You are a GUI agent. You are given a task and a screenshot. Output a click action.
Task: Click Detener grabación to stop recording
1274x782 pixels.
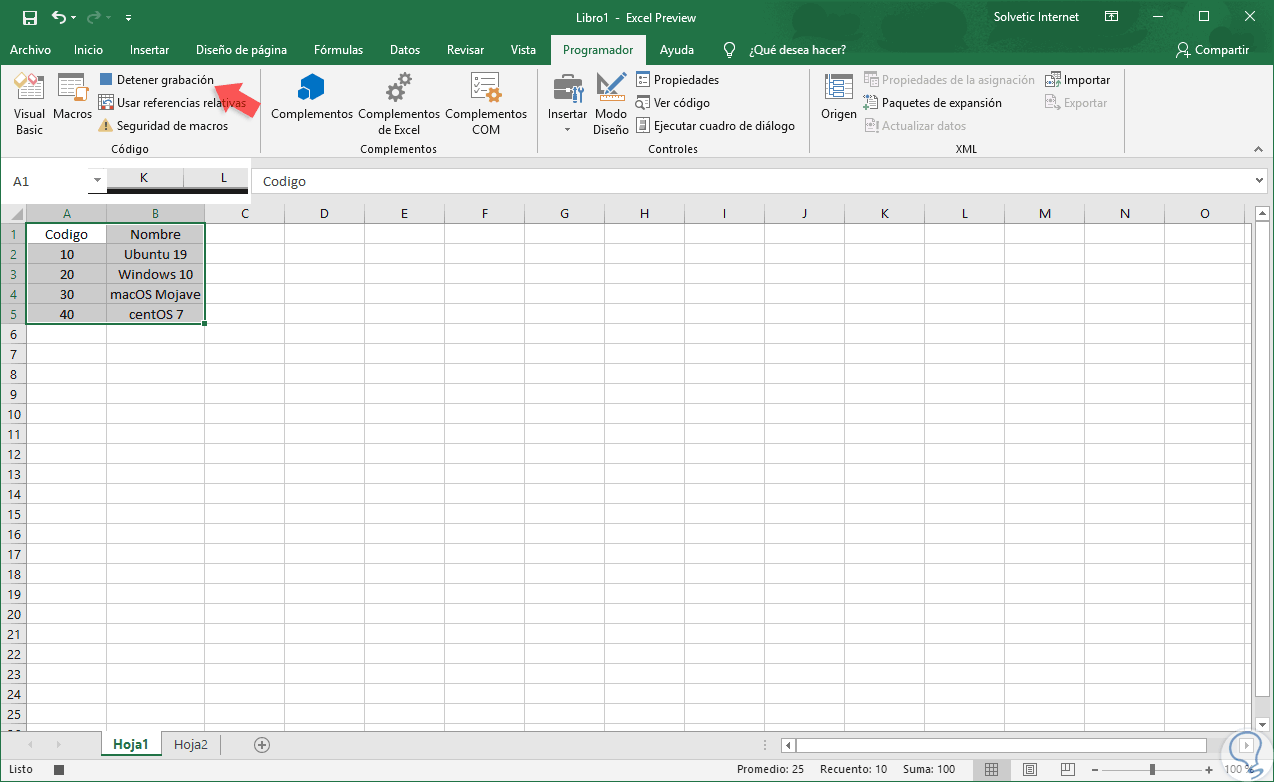(162, 79)
